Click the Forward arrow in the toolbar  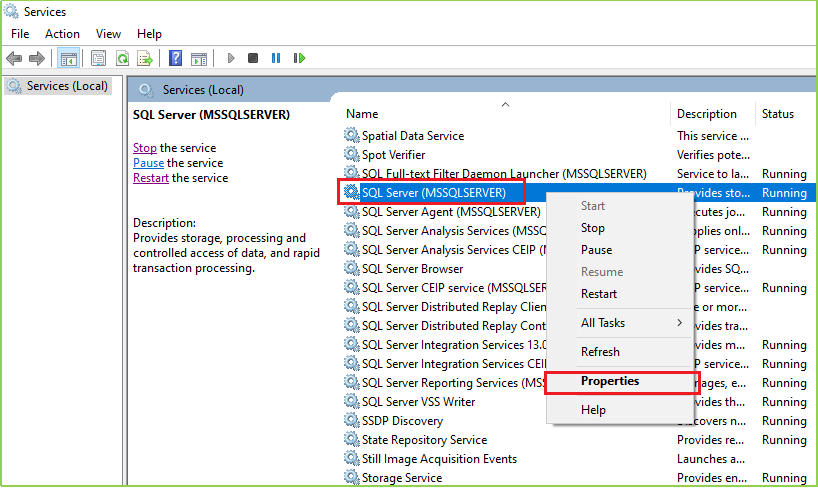point(37,58)
